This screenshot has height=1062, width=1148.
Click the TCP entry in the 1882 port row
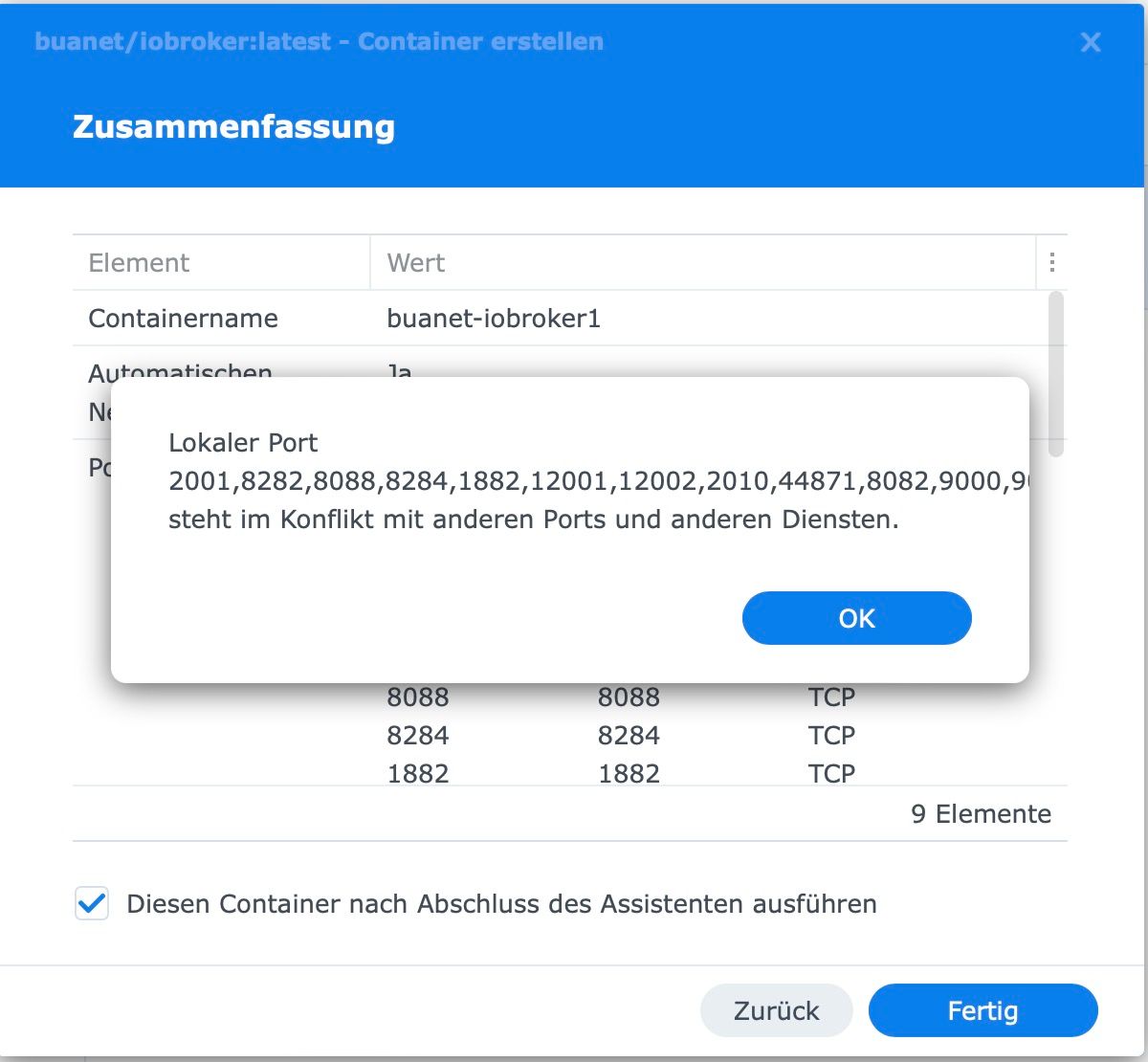[831, 773]
